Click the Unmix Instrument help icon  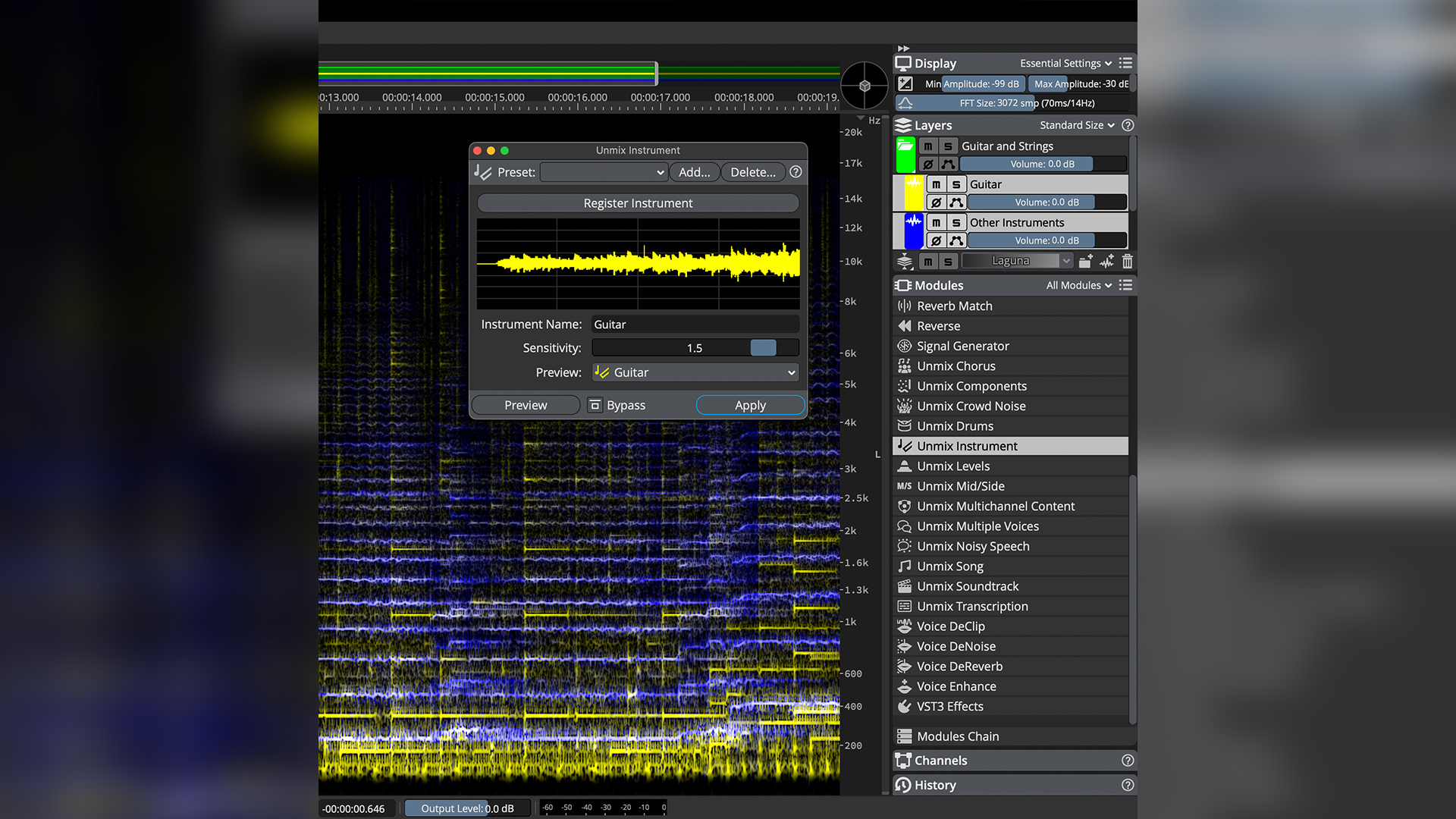click(795, 172)
